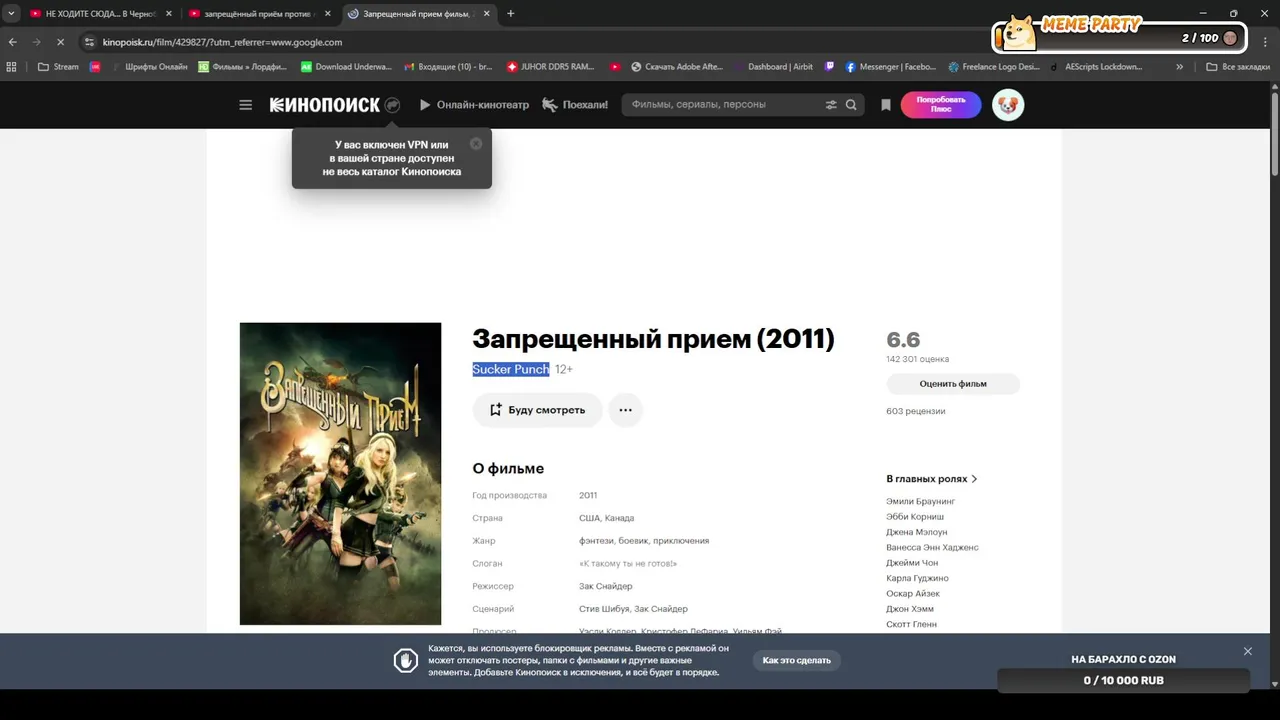
Task: Open the Twitch bookmark icon
Action: click(829, 67)
